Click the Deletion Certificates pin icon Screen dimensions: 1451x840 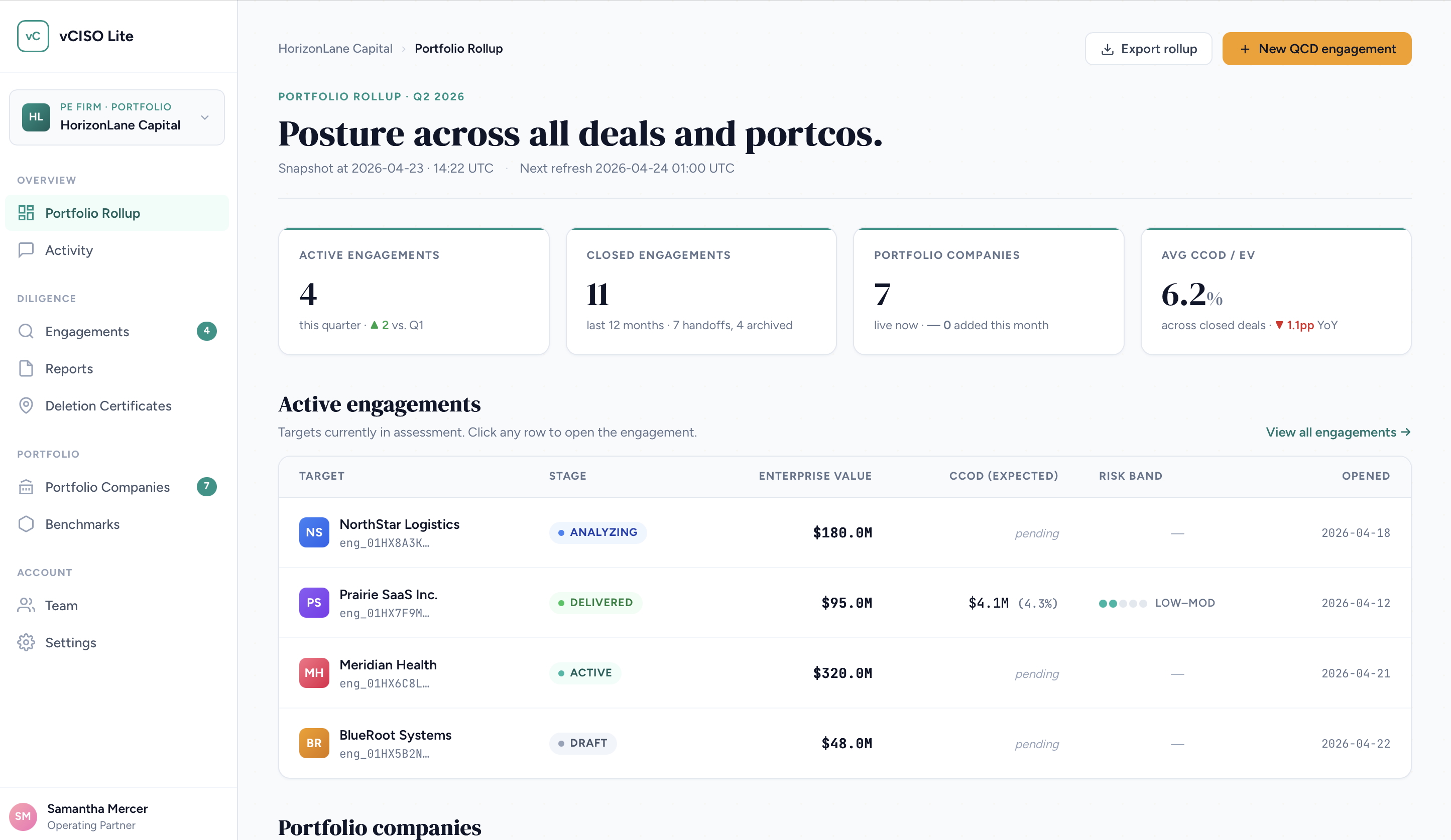point(26,405)
